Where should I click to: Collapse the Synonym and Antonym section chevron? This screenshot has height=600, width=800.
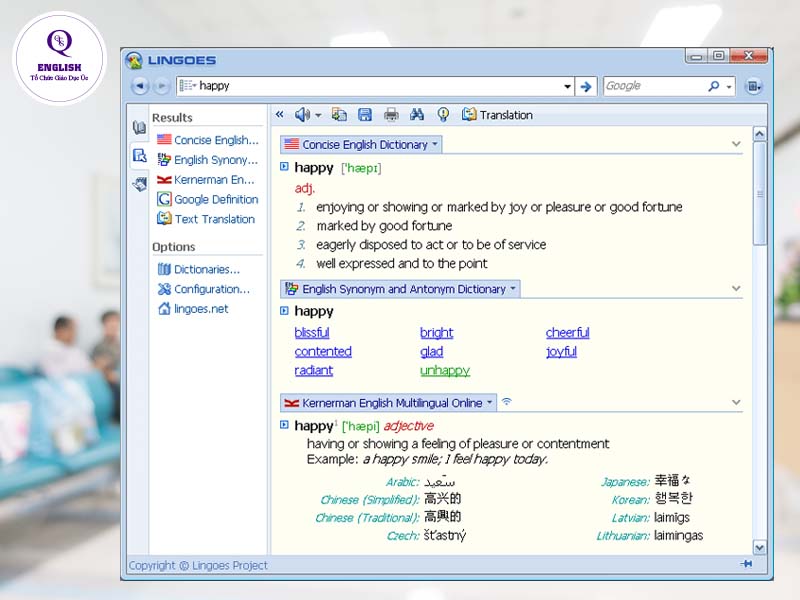coord(736,289)
